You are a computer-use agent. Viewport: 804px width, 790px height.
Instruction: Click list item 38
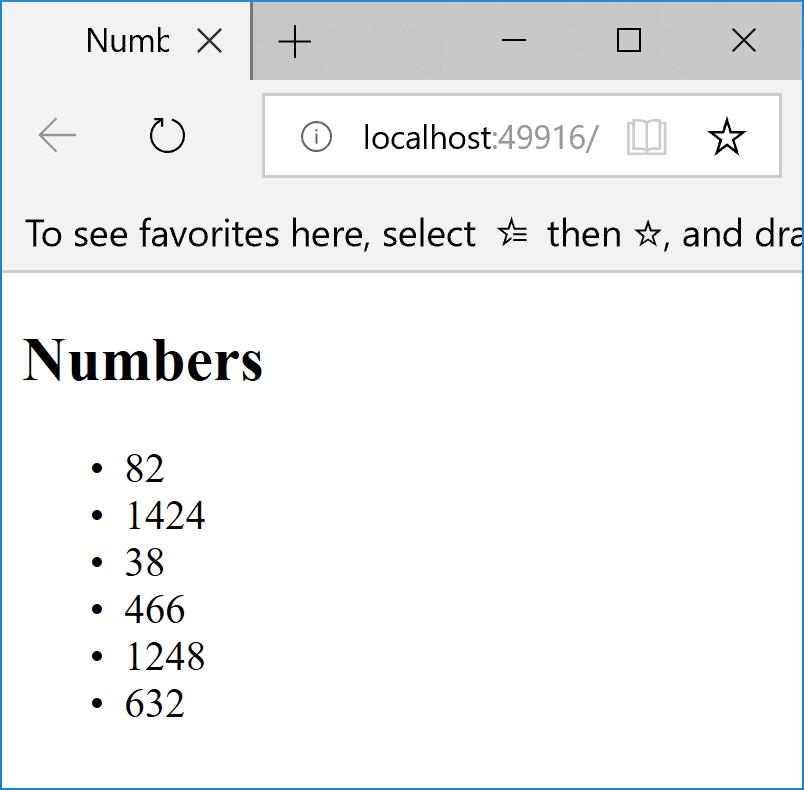pyautogui.click(x=145, y=562)
